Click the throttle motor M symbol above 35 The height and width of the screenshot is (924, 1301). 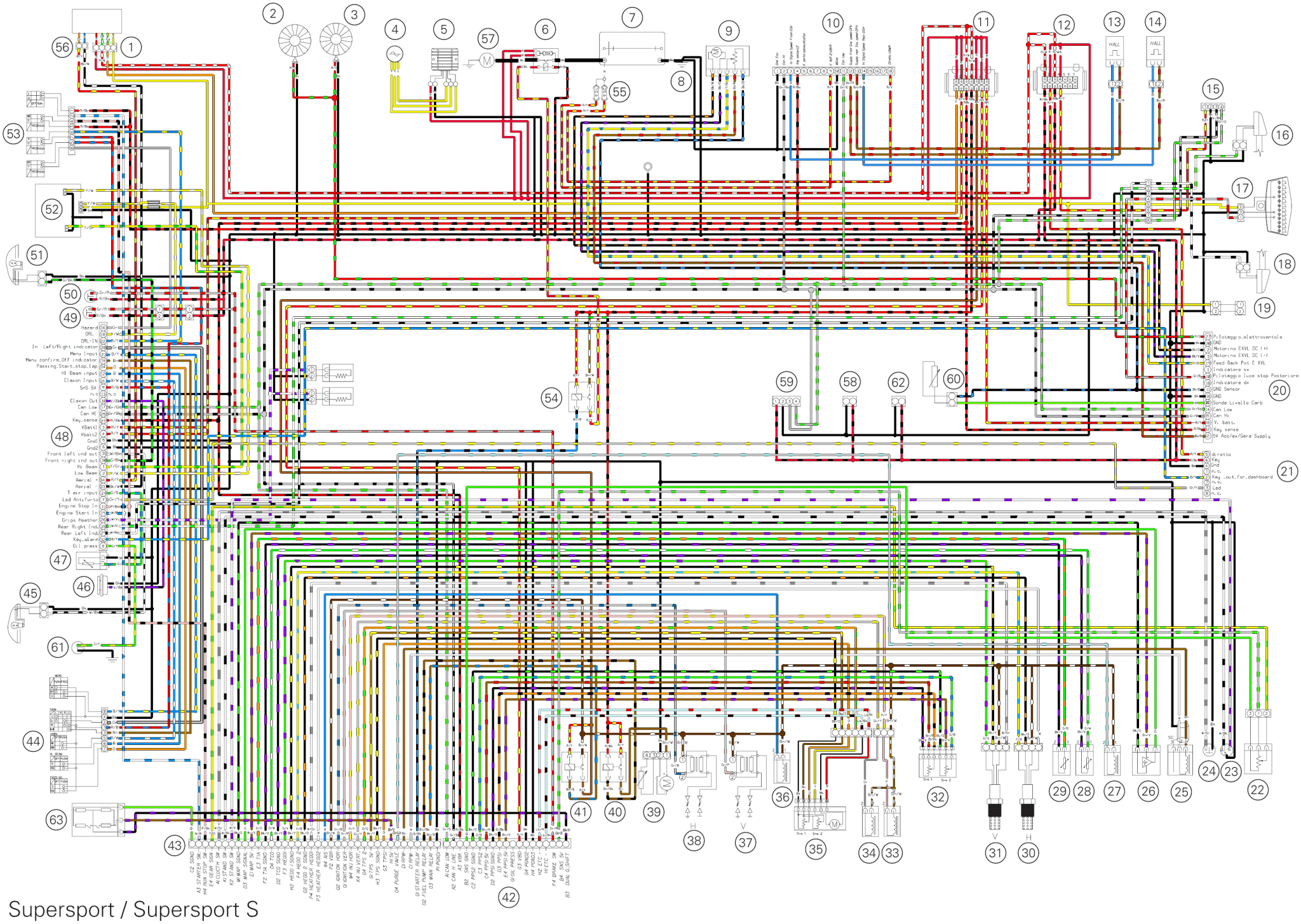(x=835, y=824)
